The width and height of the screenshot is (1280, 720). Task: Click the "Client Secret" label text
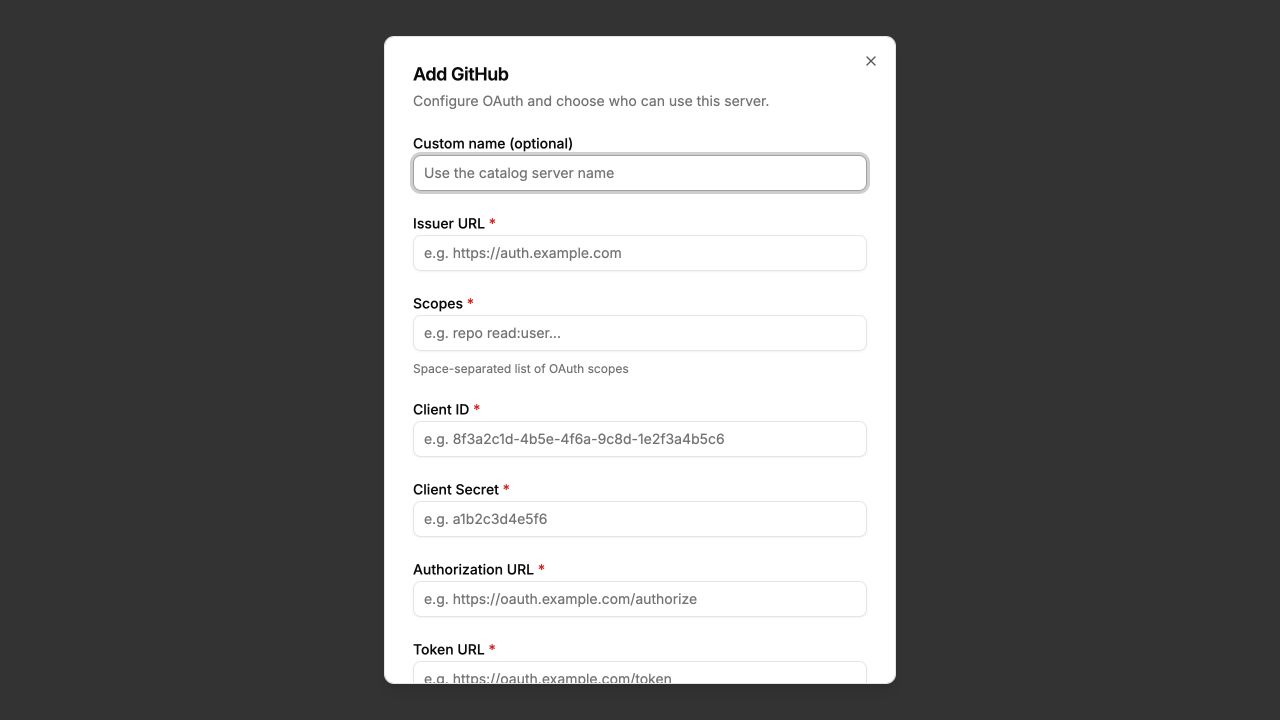click(456, 489)
